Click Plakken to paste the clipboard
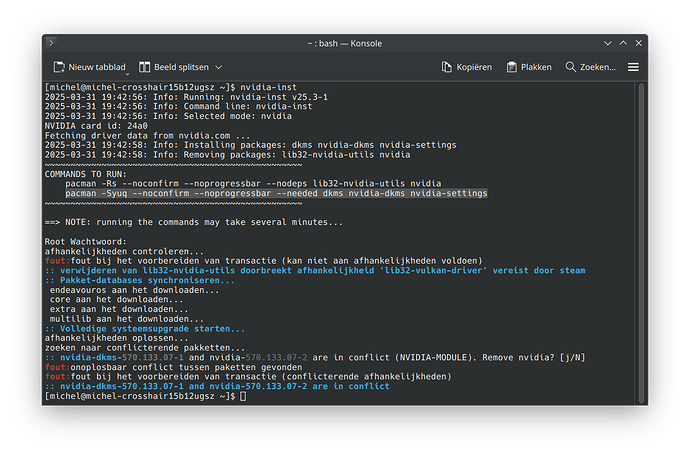Screen dimensions: 690x455 529,67
